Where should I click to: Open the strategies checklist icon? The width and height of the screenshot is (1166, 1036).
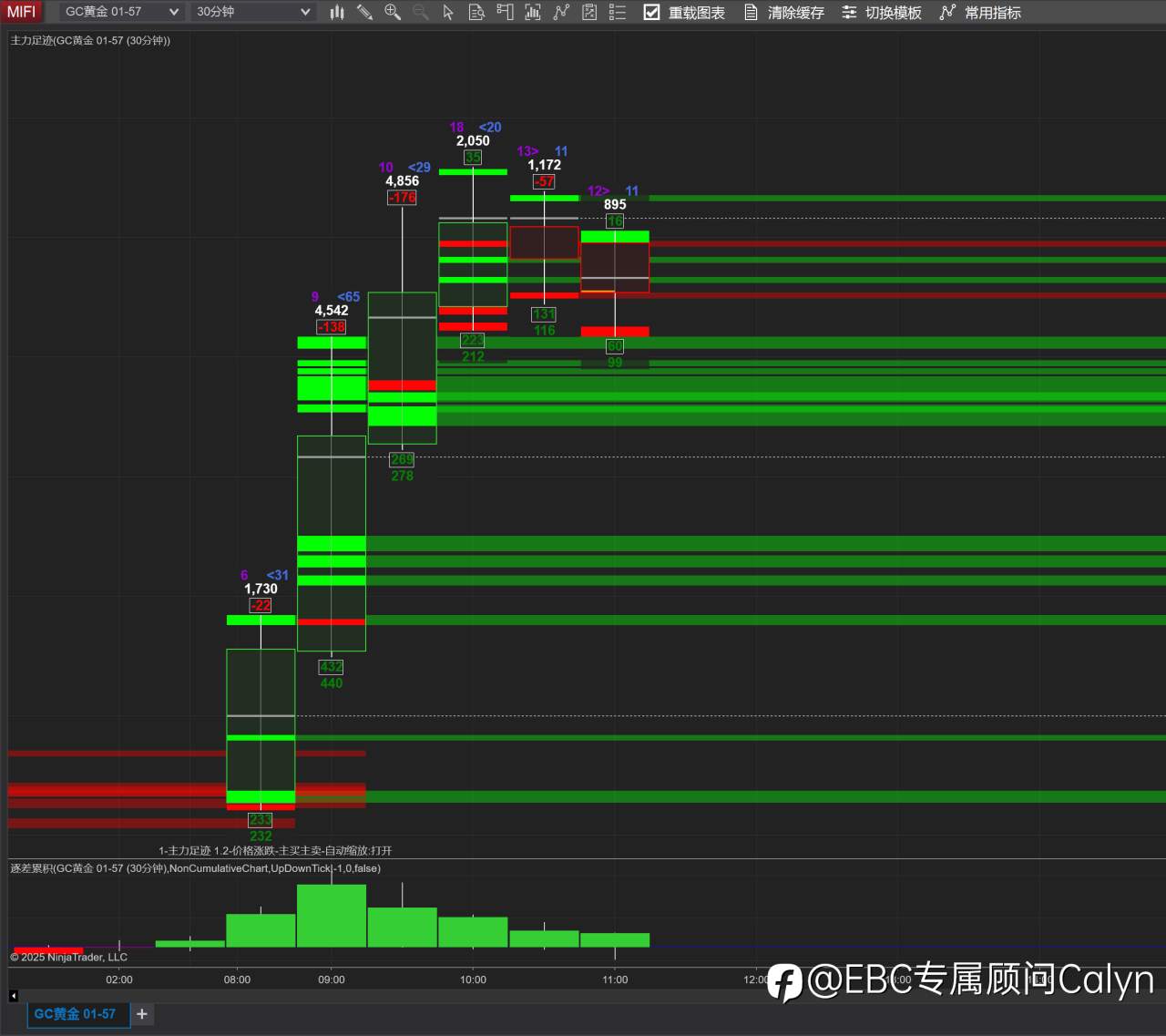(x=589, y=12)
